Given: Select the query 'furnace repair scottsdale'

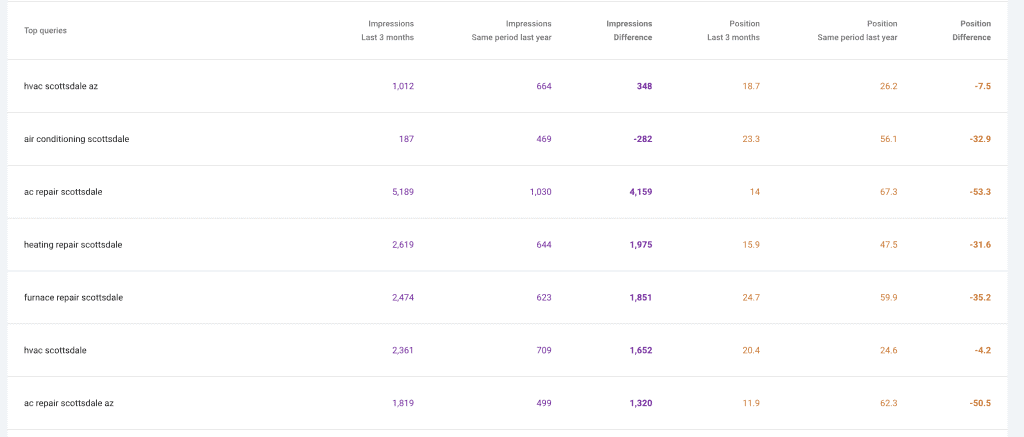Looking at the screenshot, I should point(74,298).
